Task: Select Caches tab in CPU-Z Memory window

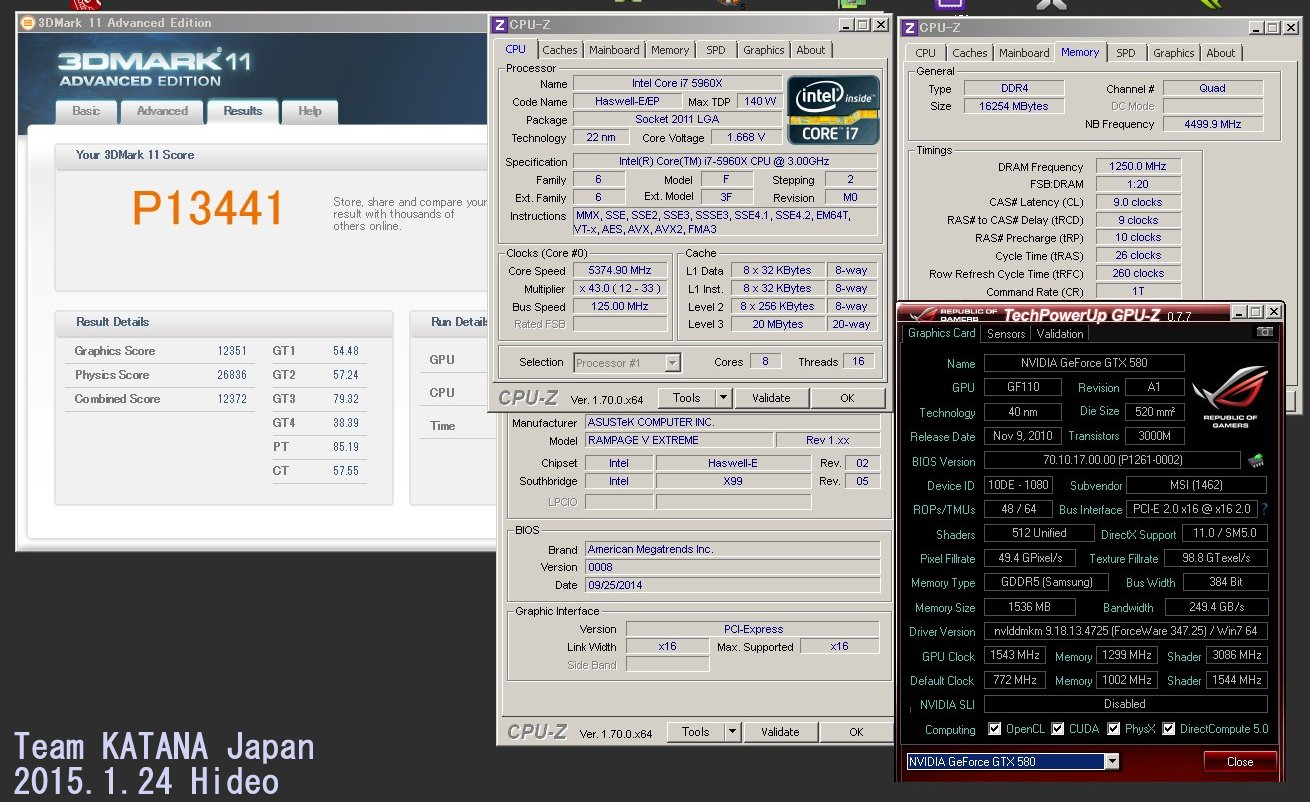Action: pyautogui.click(x=970, y=53)
